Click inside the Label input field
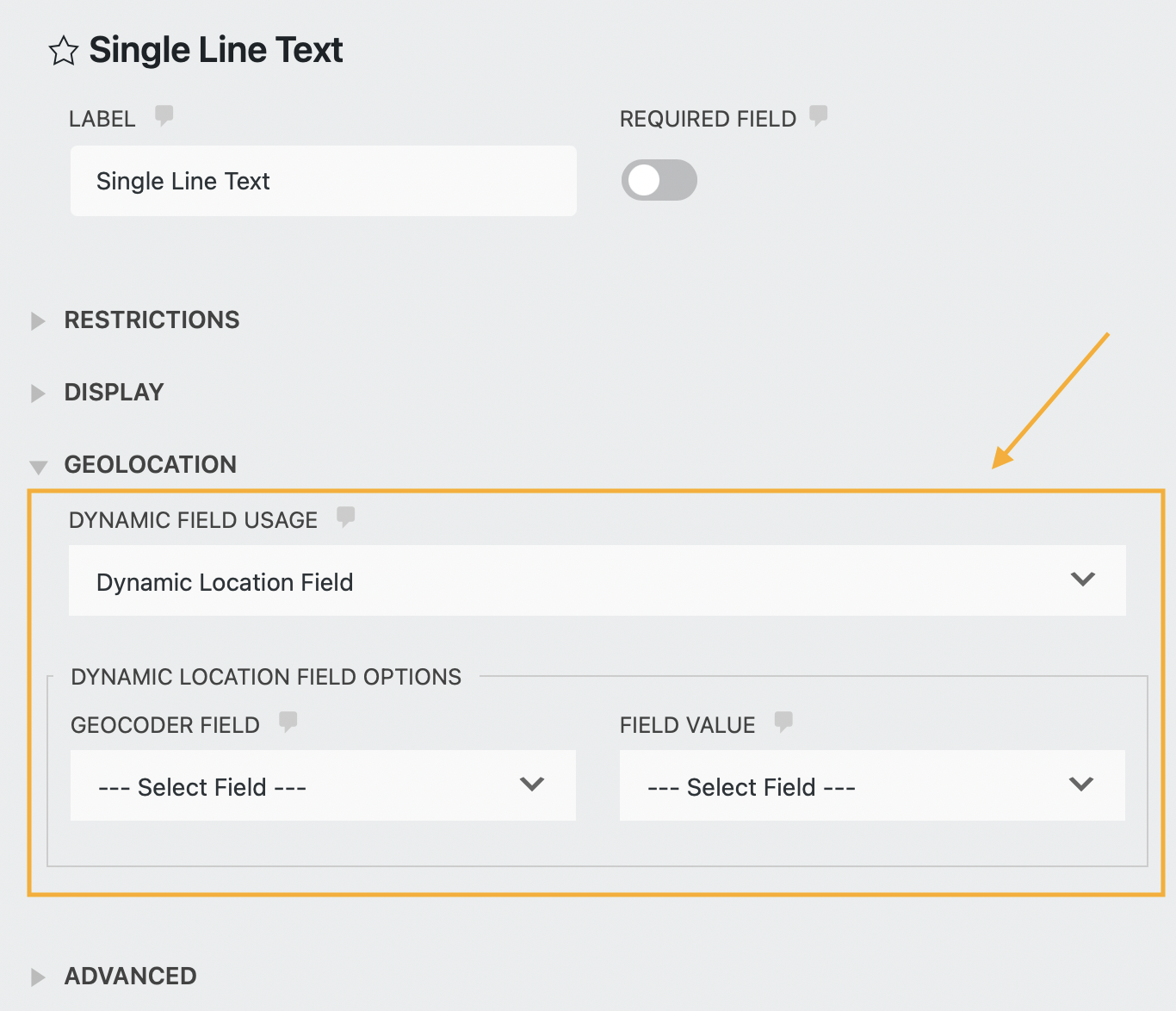 click(323, 181)
